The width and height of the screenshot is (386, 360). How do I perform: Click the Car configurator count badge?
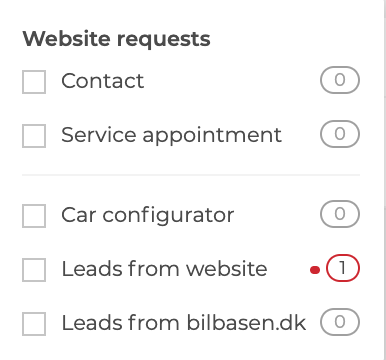pos(340,214)
